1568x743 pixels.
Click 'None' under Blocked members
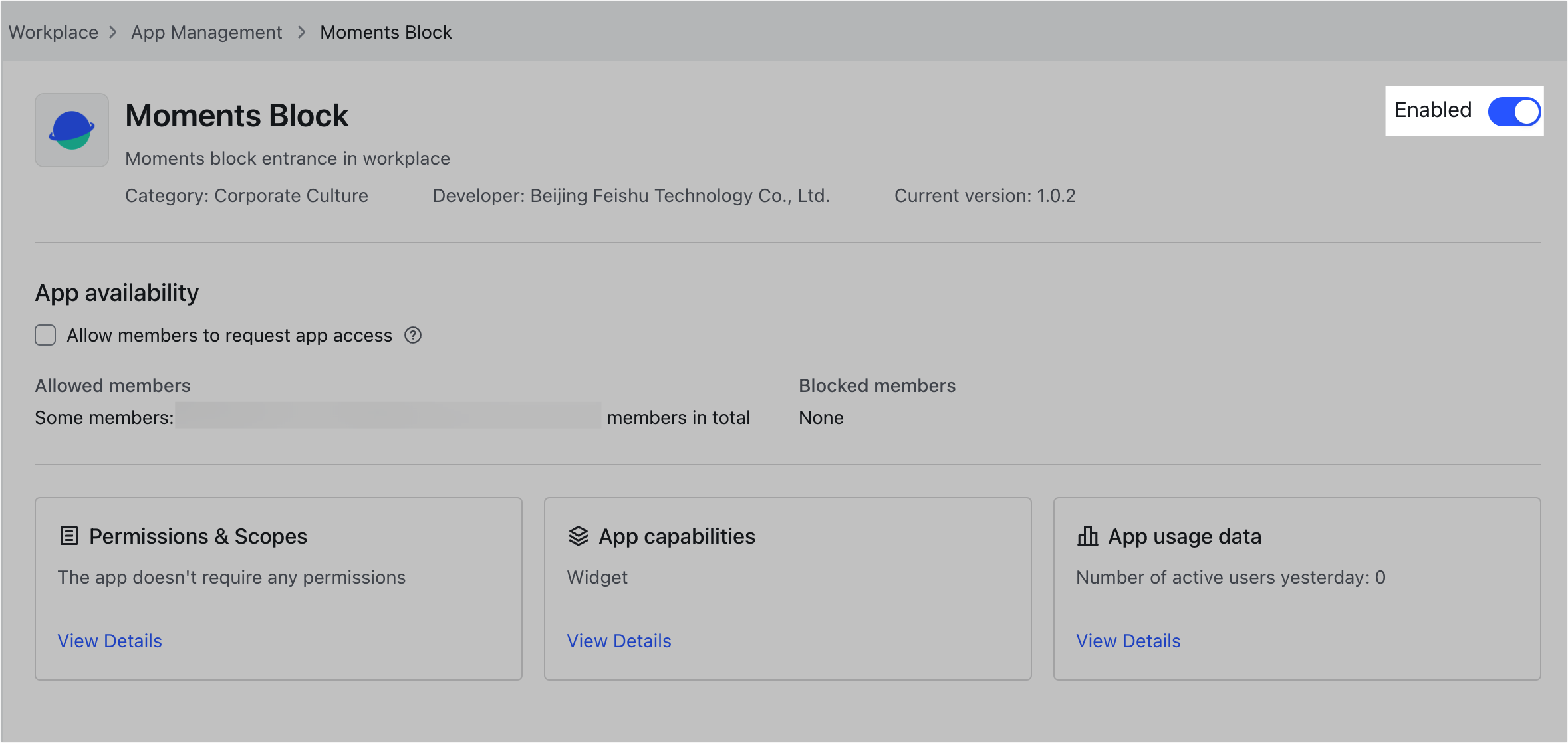821,417
